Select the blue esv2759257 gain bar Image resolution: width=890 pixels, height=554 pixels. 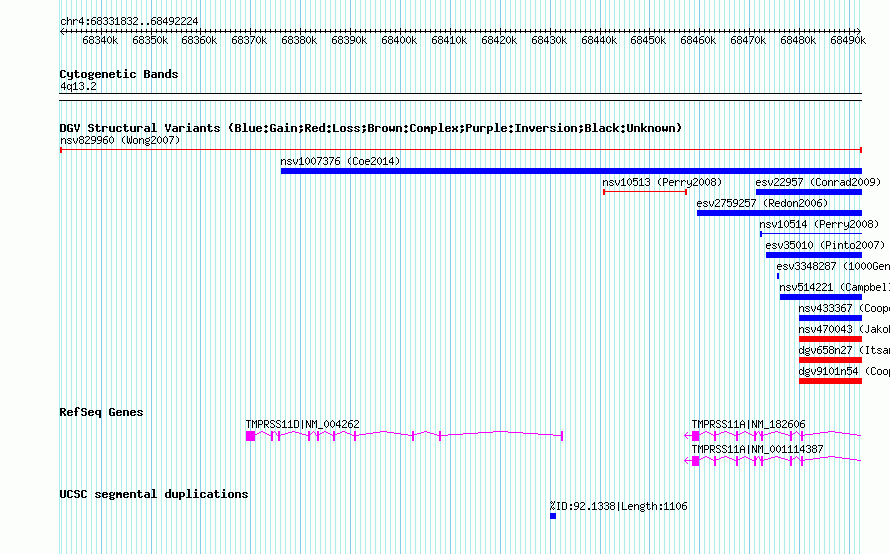[x=779, y=213]
